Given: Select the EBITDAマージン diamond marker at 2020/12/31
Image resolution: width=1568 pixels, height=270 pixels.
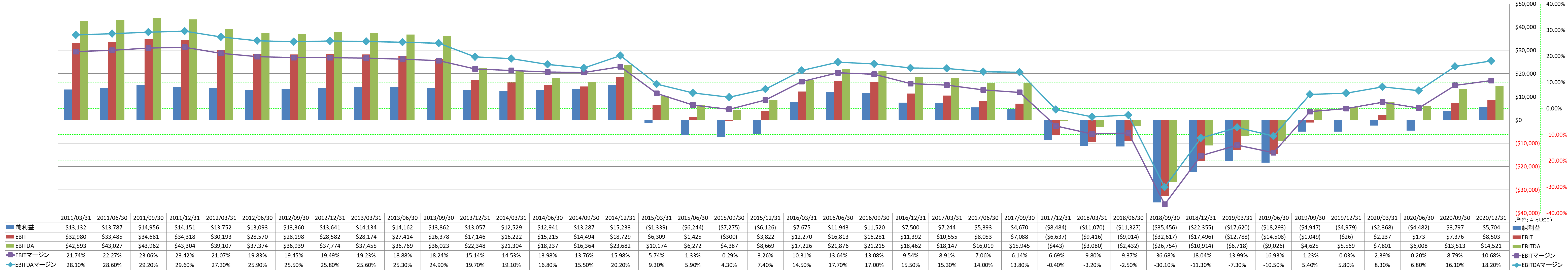Looking at the screenshot, I should [1491, 61].
